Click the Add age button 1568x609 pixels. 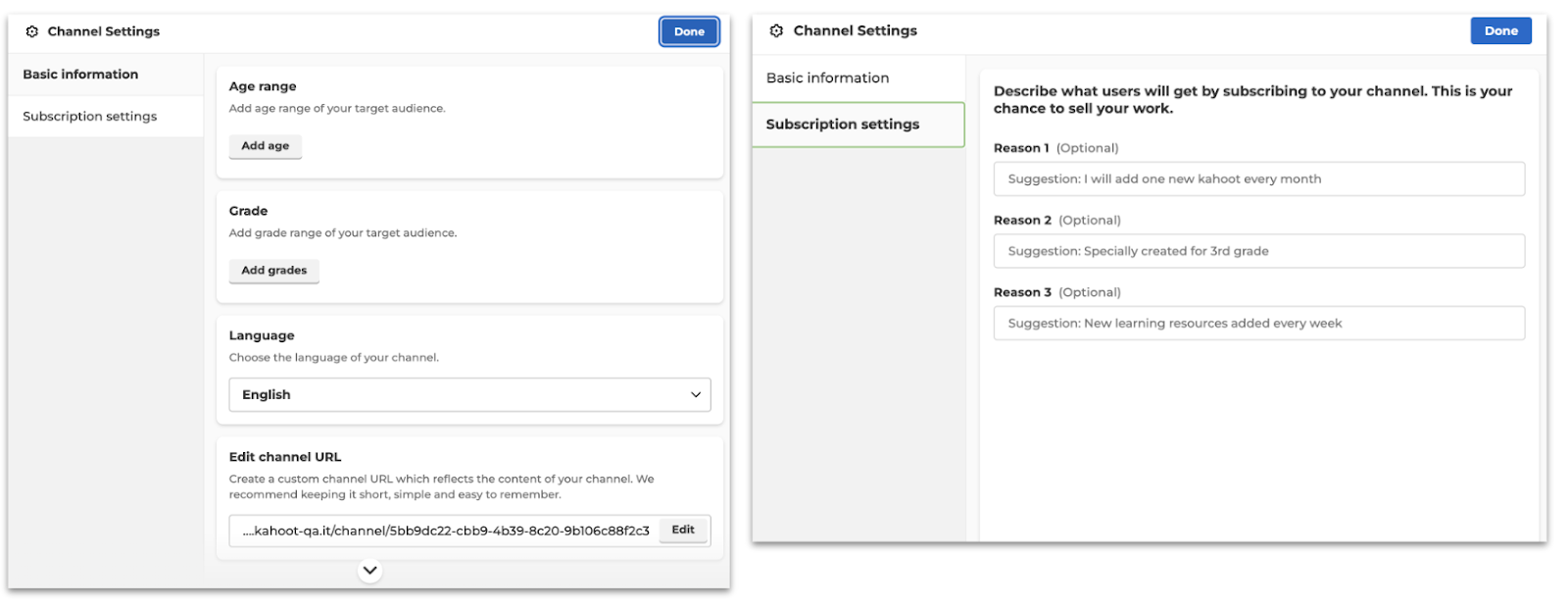tap(266, 146)
